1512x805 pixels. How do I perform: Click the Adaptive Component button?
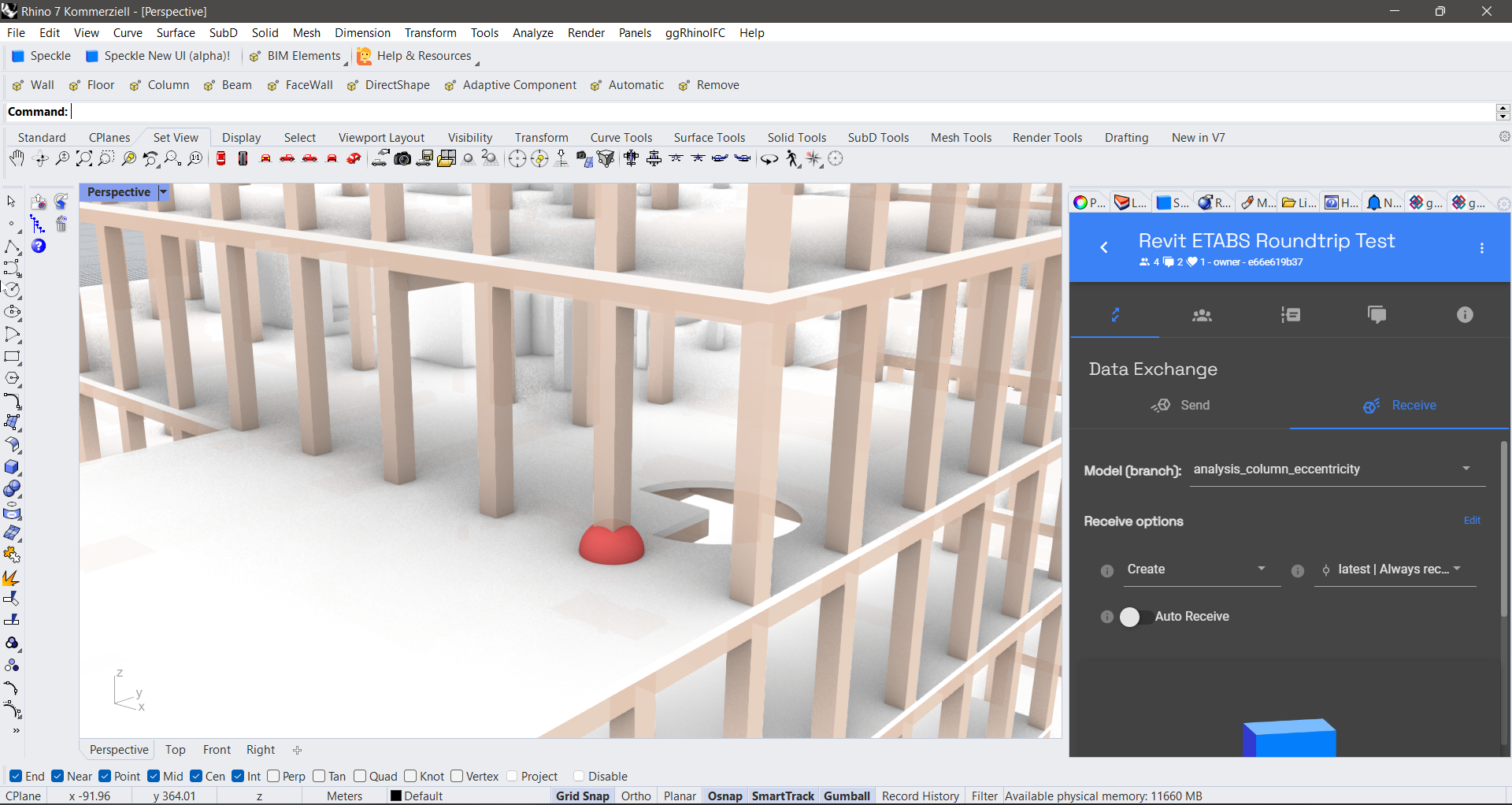coord(511,85)
